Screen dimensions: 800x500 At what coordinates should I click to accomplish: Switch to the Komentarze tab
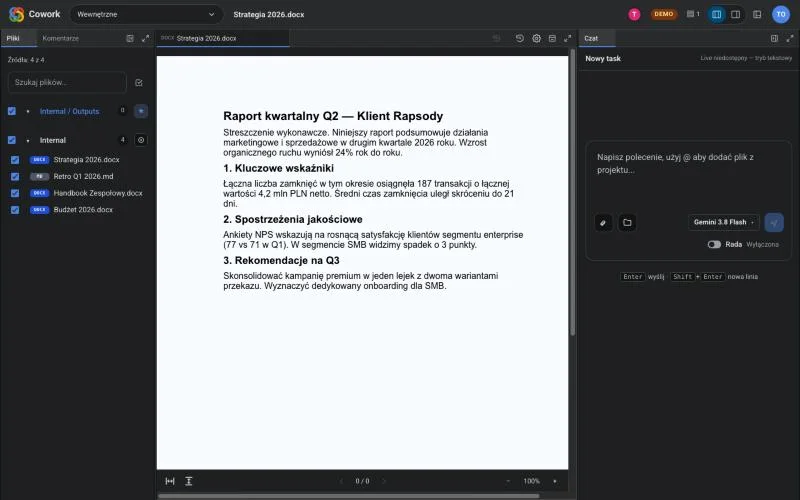coord(61,38)
